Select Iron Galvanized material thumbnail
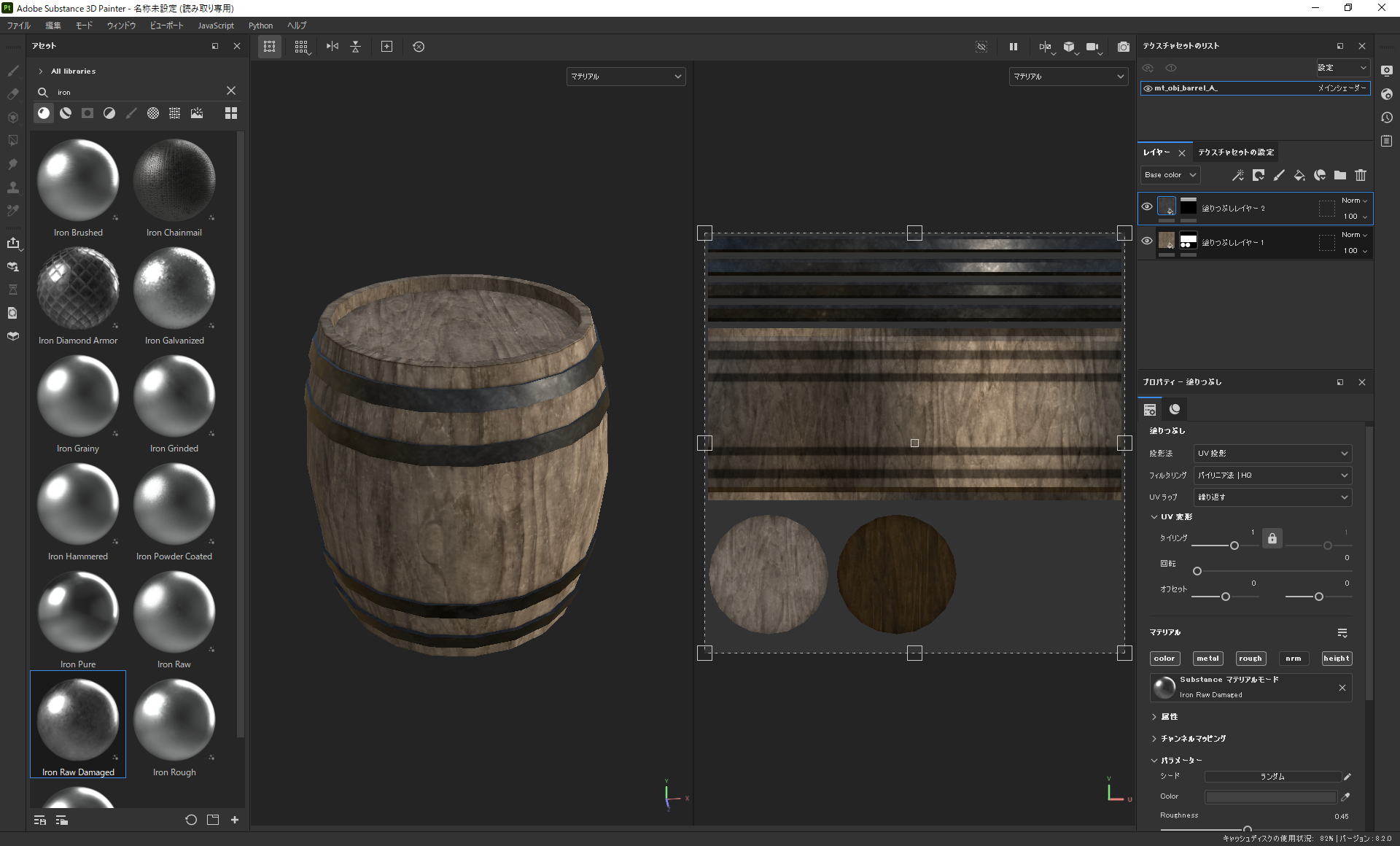The height and width of the screenshot is (846, 1400). [174, 288]
